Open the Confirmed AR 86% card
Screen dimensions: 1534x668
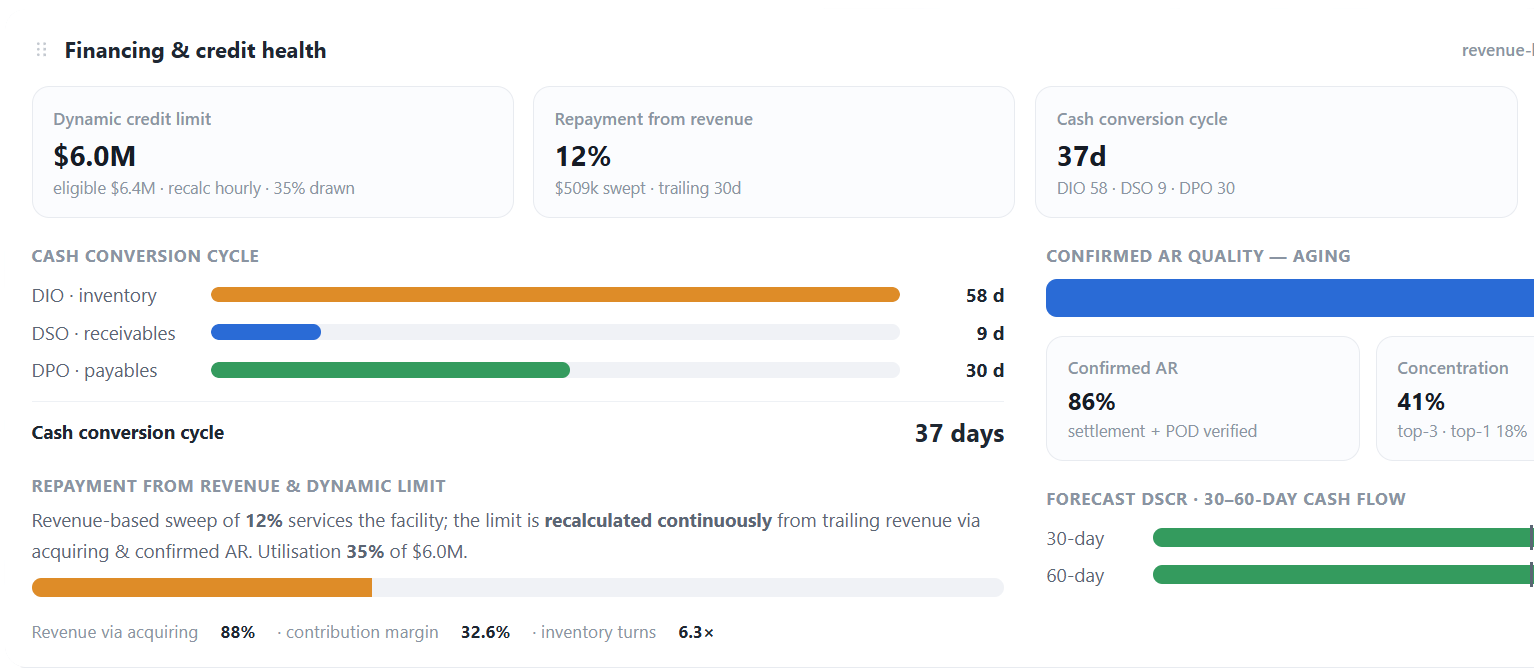tap(1203, 398)
